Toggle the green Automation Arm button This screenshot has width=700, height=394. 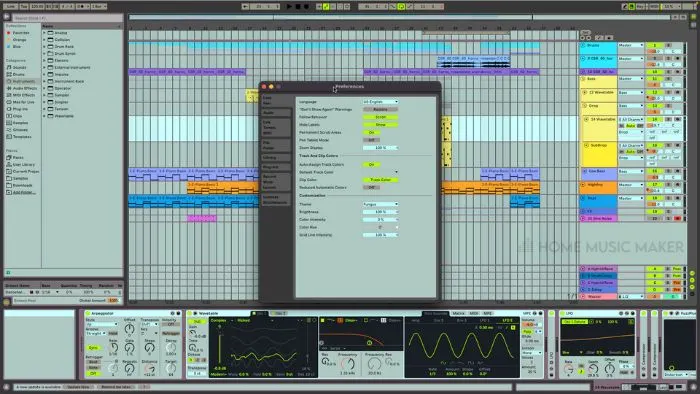[326, 7]
